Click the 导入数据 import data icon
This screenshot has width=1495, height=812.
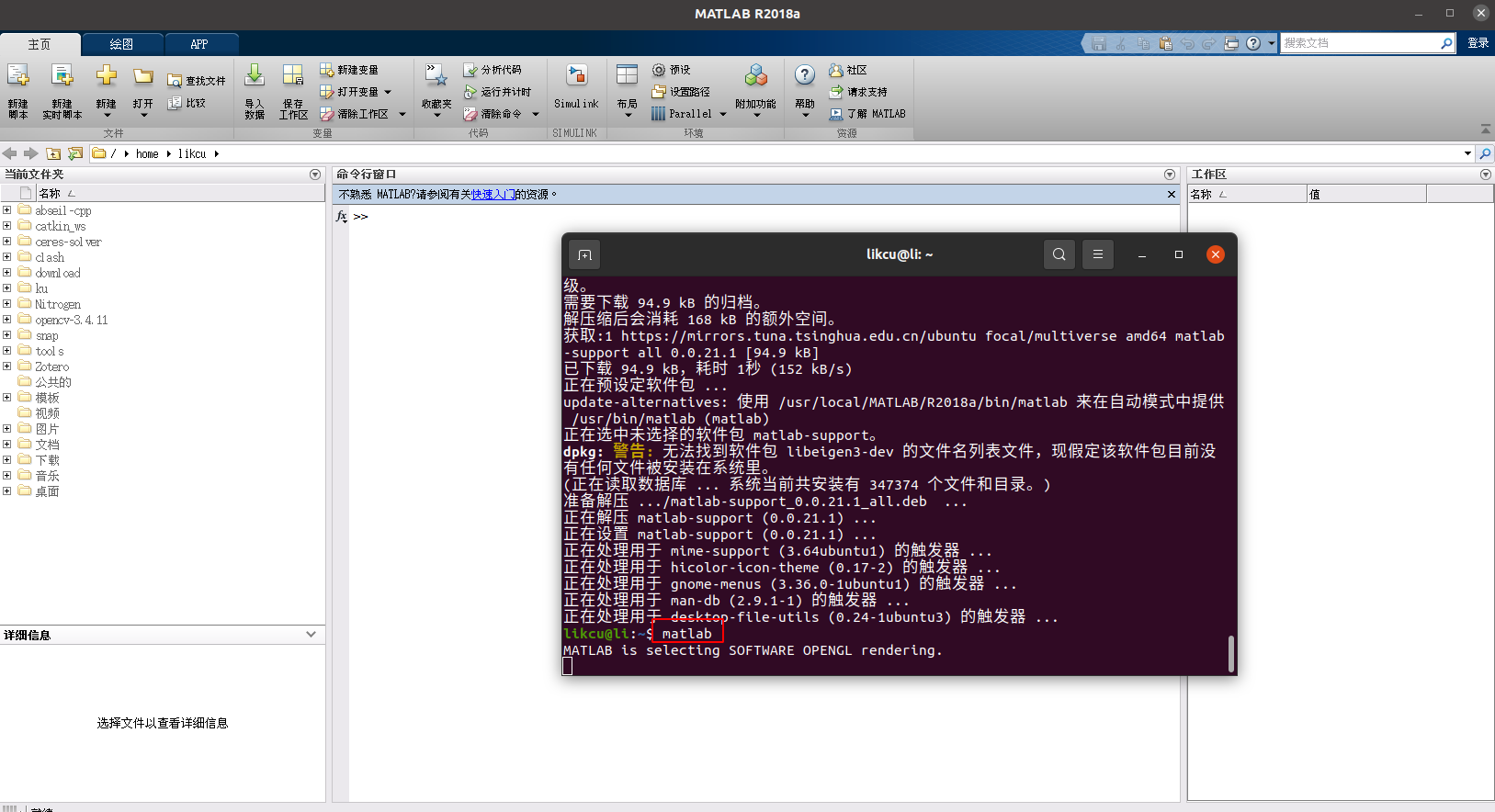tap(255, 75)
